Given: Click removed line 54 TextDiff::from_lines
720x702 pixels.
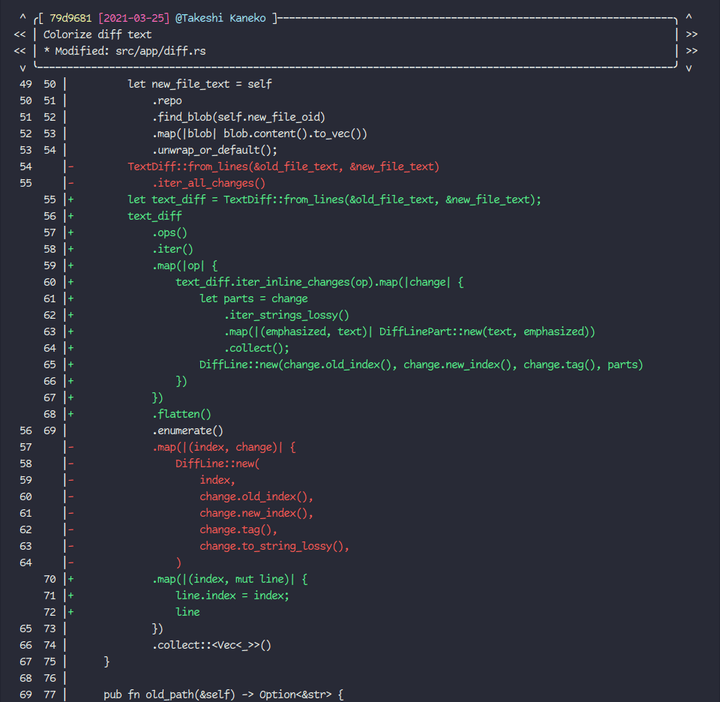Looking at the screenshot, I should pos(283,167).
